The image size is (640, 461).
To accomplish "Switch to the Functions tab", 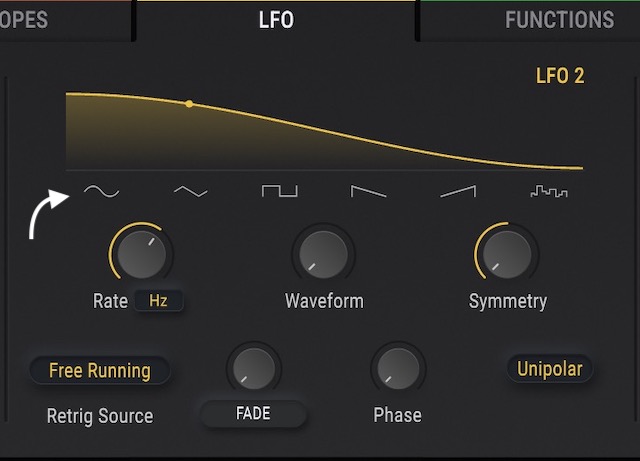I will (558, 20).
